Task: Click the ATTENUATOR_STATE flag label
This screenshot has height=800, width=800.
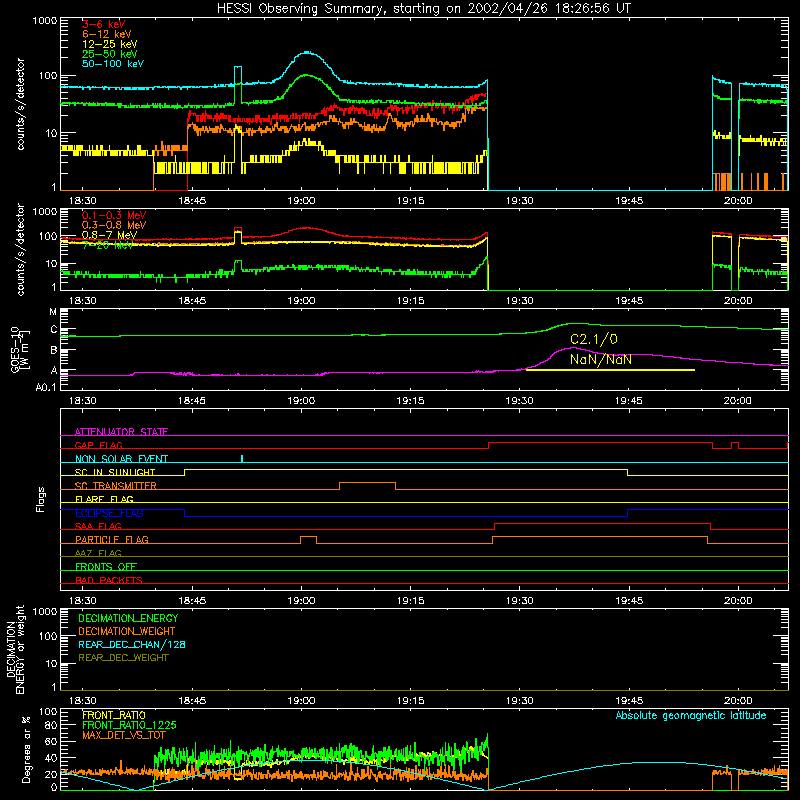Action: 121,432
